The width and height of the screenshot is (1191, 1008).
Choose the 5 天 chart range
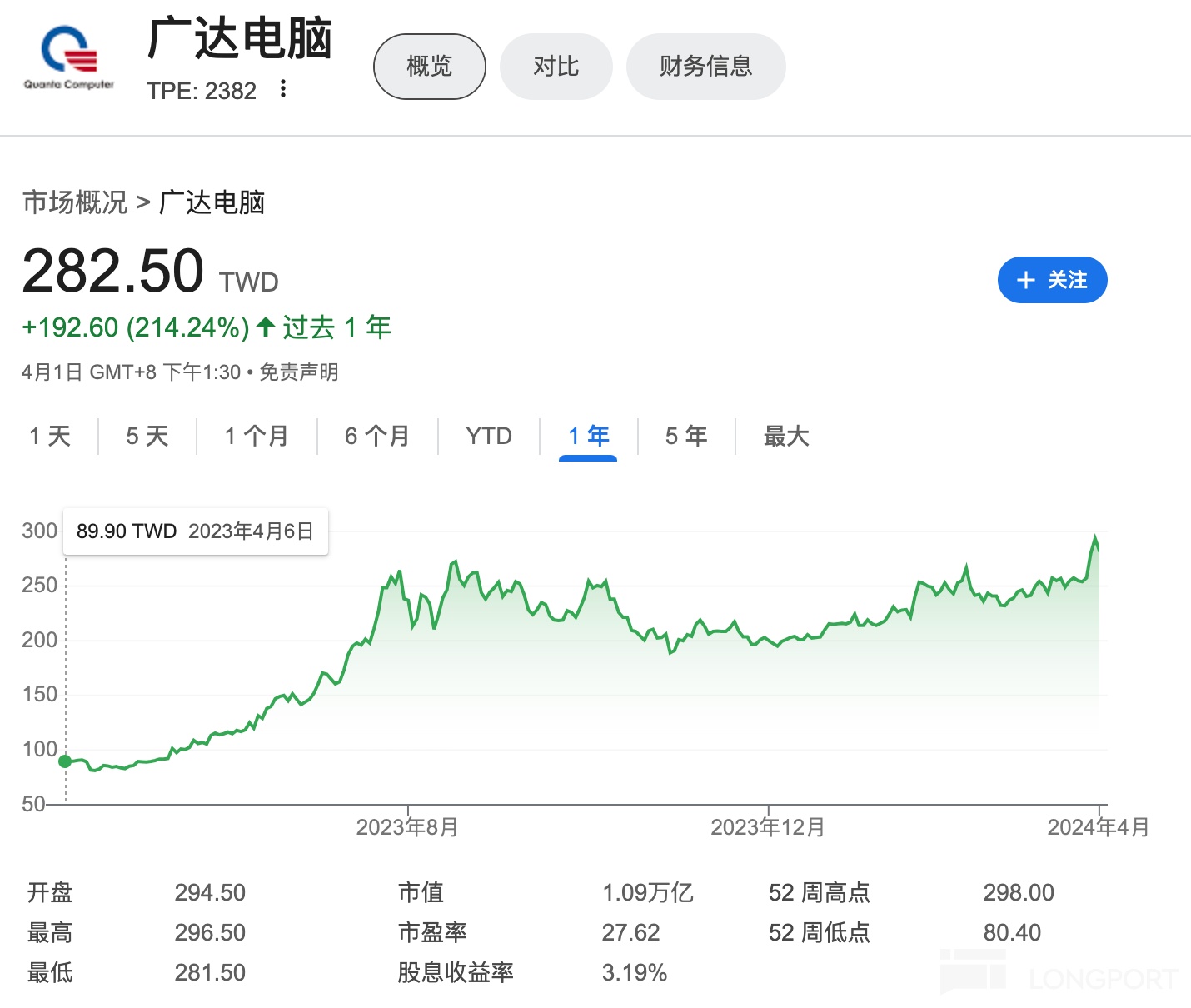click(147, 436)
